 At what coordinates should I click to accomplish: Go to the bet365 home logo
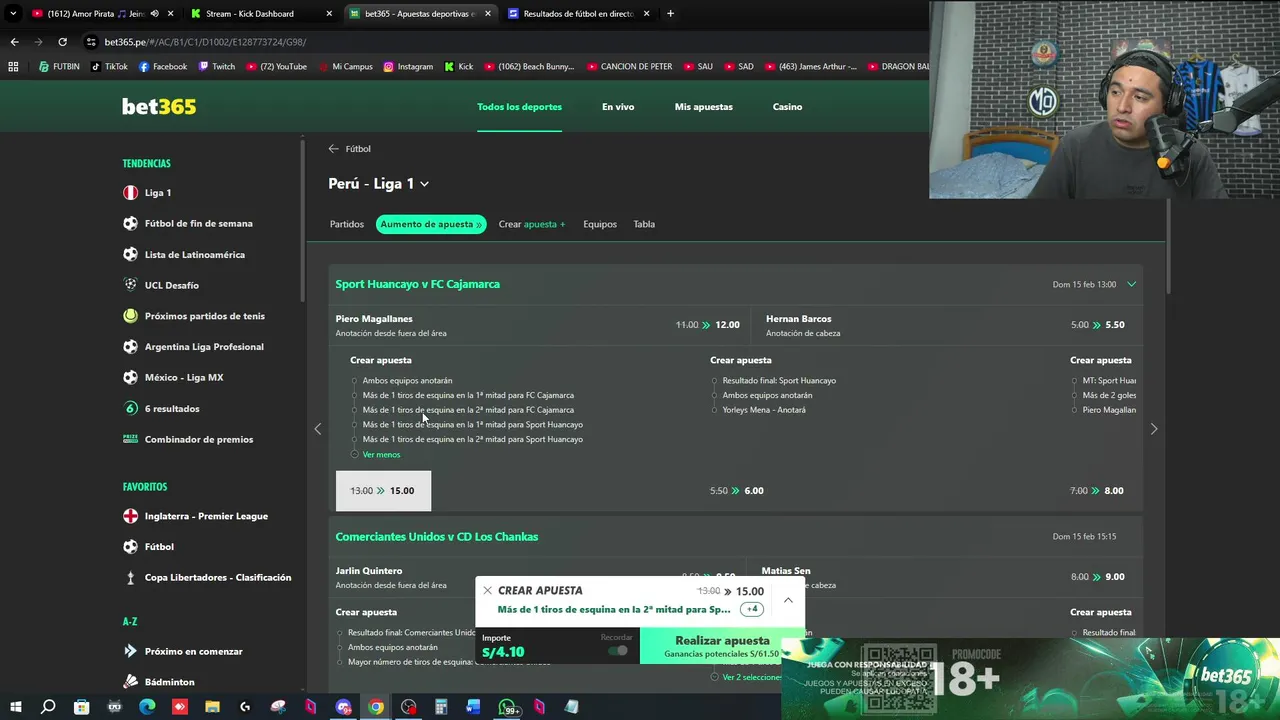[x=159, y=106]
